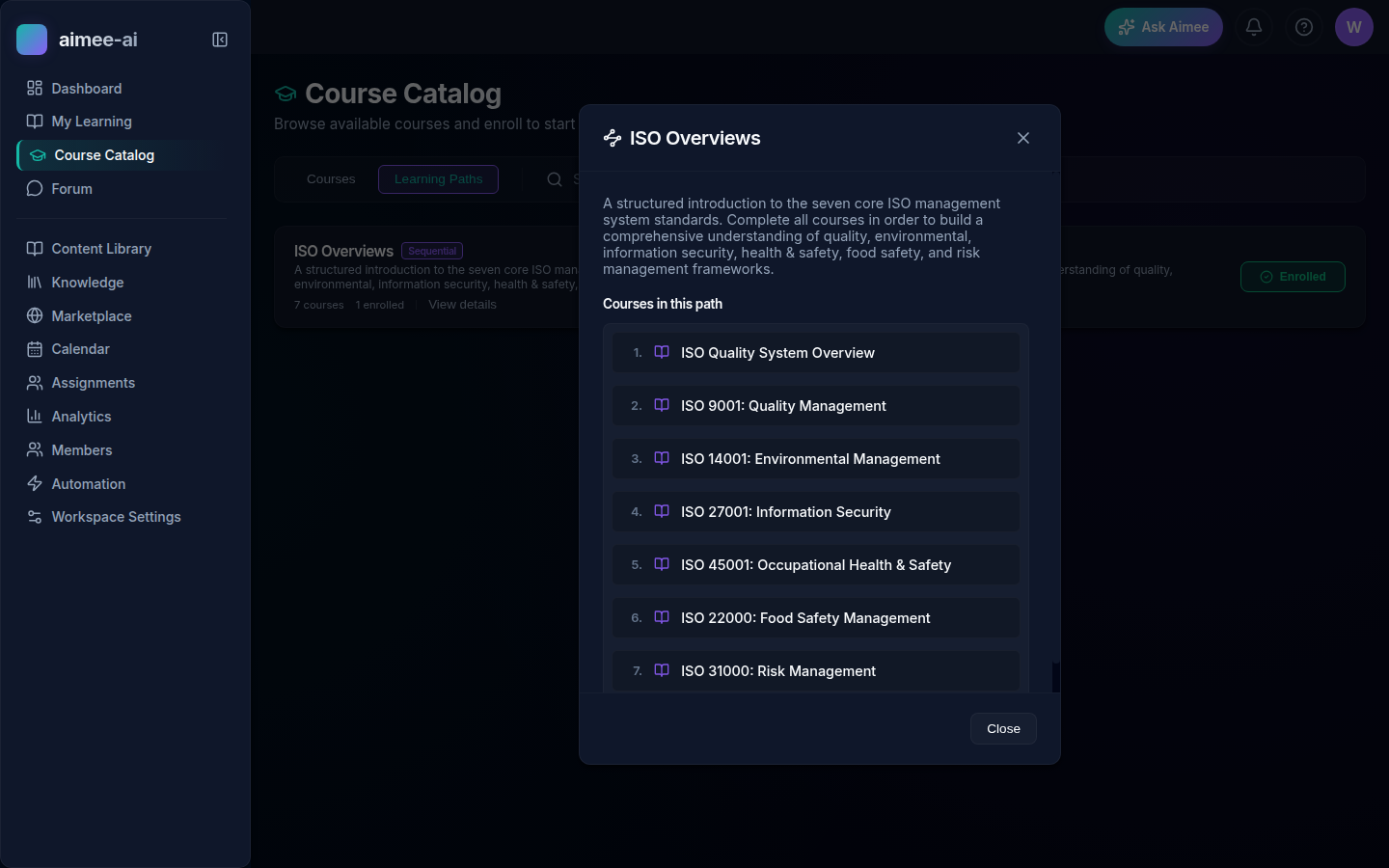Open Dashboard from sidebar
Viewport: 1389px width, 868px height.
123,88
